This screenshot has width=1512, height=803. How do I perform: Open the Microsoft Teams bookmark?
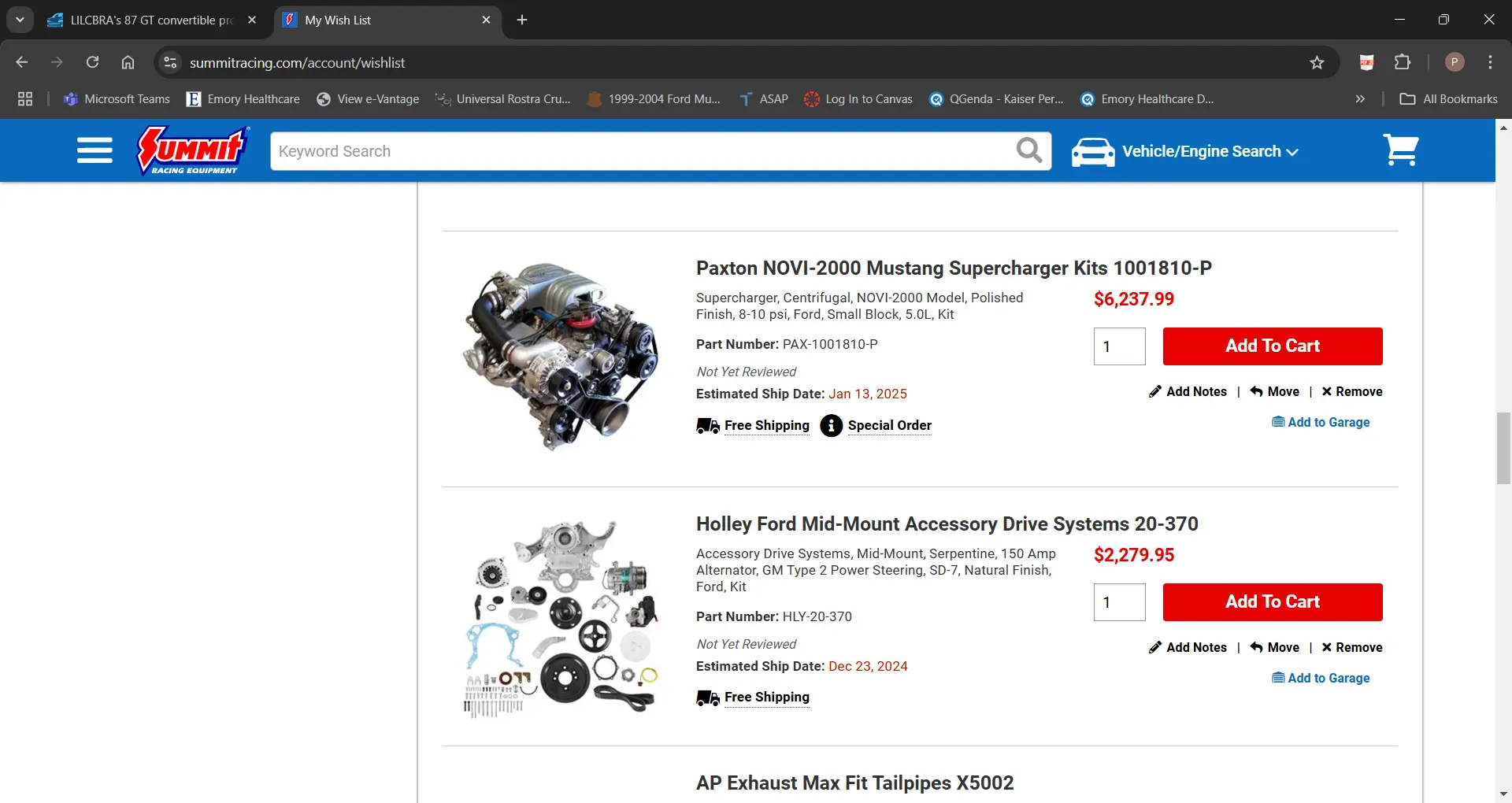coord(117,98)
